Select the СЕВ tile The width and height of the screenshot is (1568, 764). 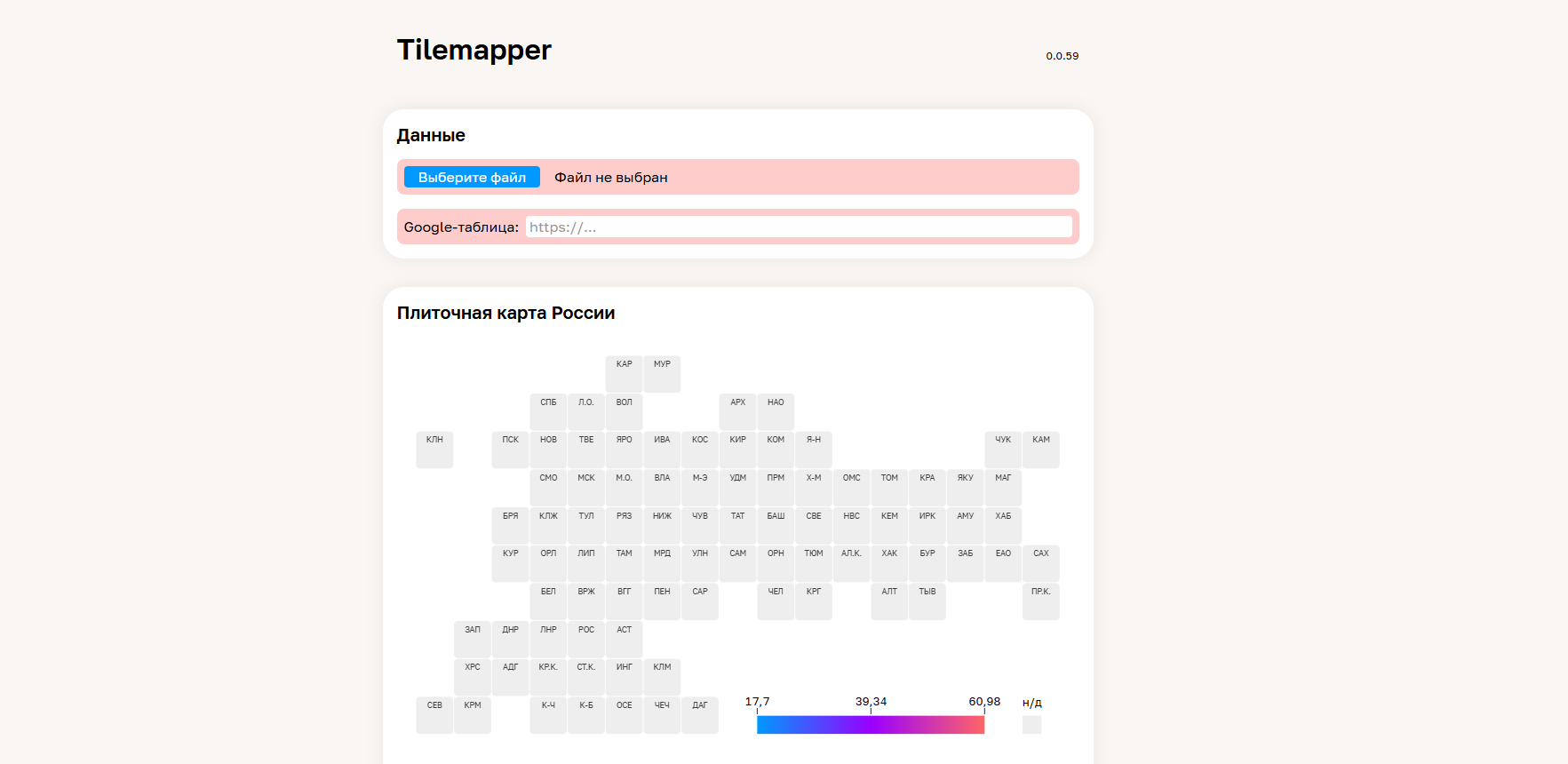point(434,715)
